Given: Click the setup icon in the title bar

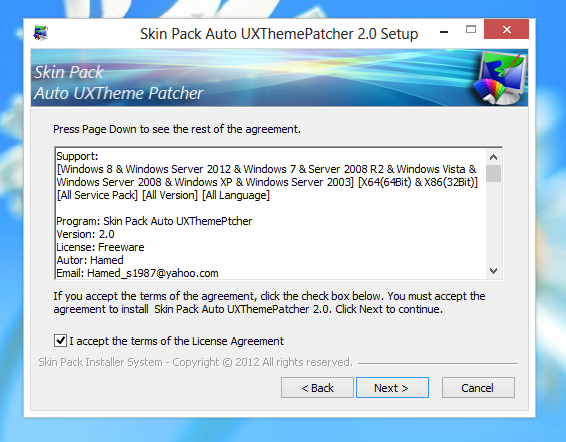Looking at the screenshot, I should click(x=40, y=33).
